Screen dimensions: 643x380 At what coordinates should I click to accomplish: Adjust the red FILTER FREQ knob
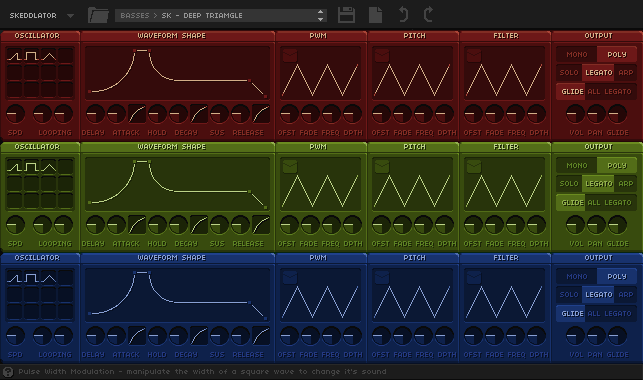click(515, 114)
